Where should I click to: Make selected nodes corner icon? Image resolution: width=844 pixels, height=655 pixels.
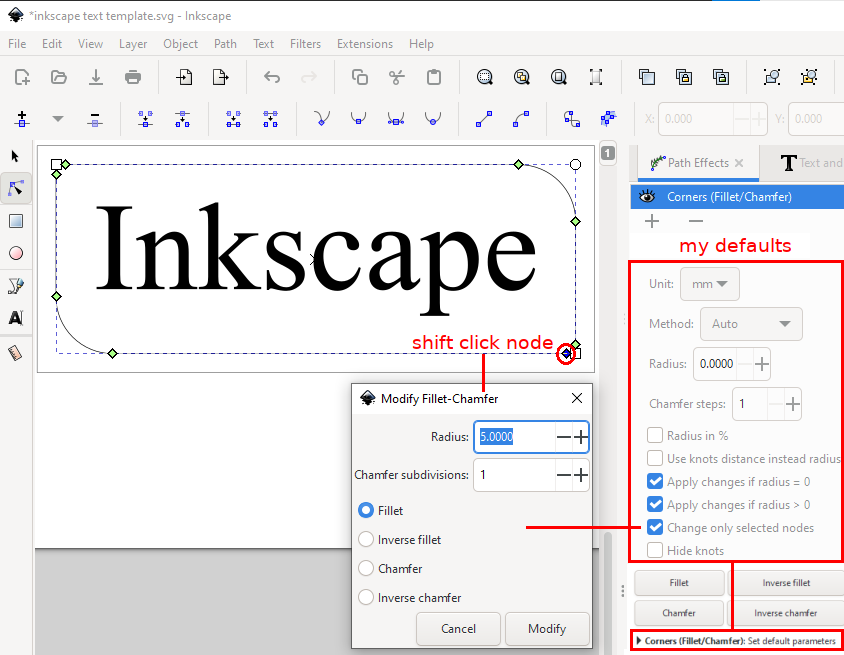click(x=322, y=119)
